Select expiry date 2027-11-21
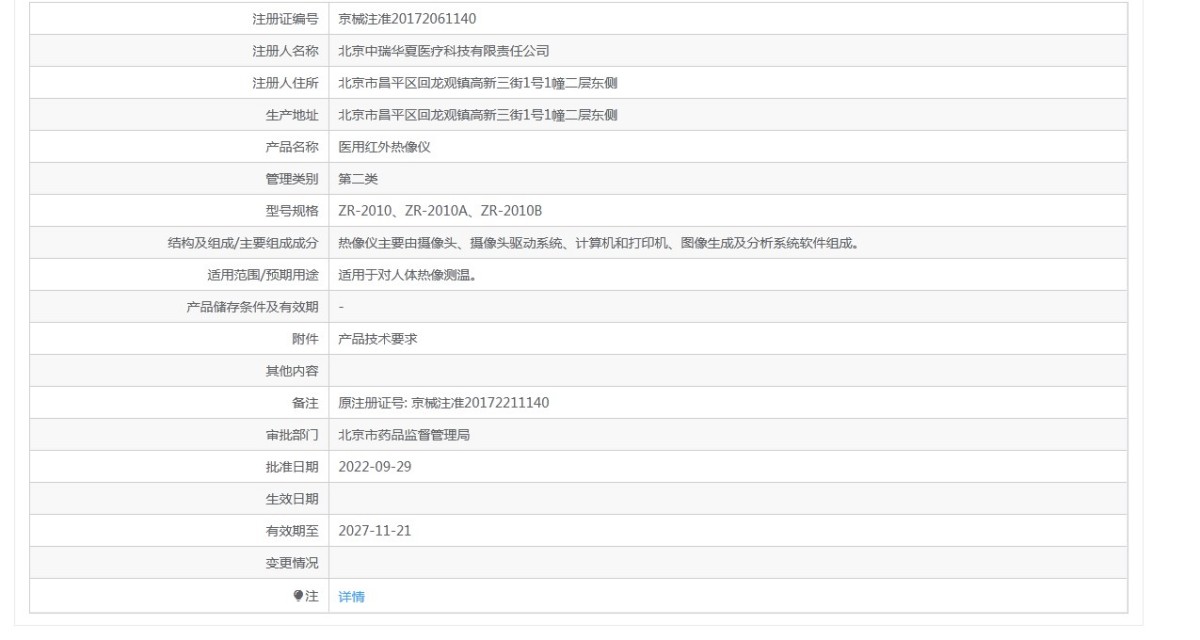The height and width of the screenshot is (640, 1200). tap(375, 531)
